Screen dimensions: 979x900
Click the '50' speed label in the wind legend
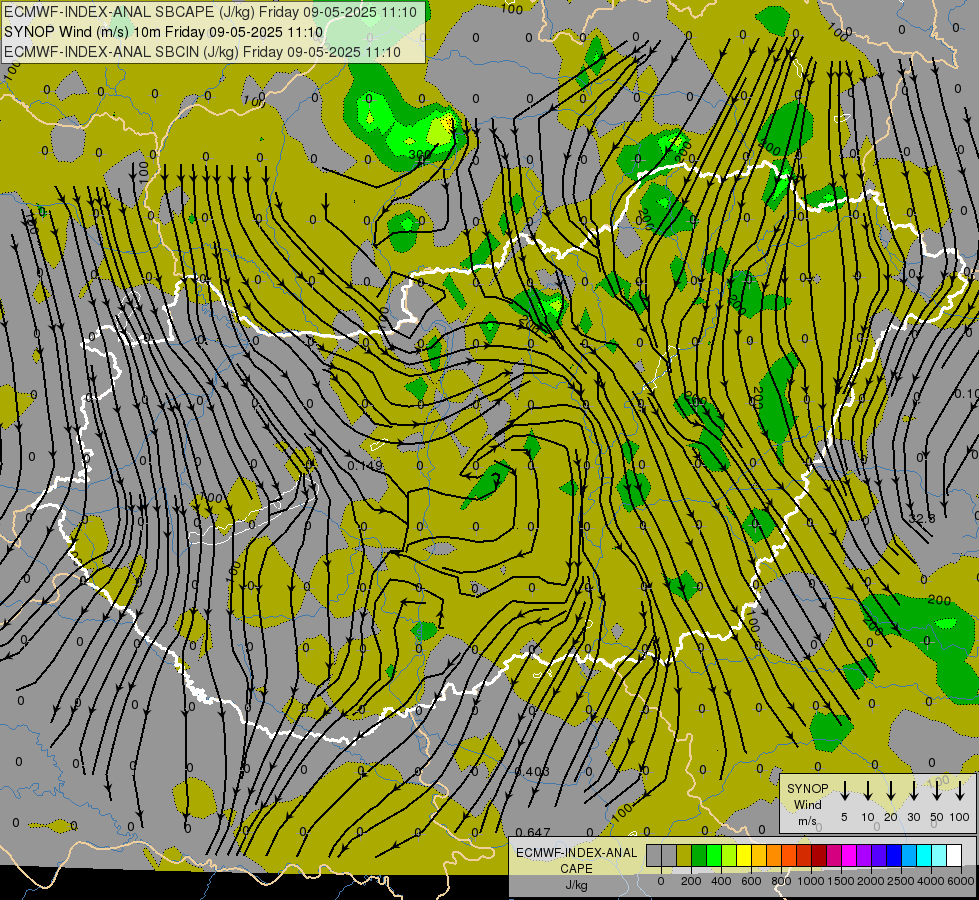point(937,817)
